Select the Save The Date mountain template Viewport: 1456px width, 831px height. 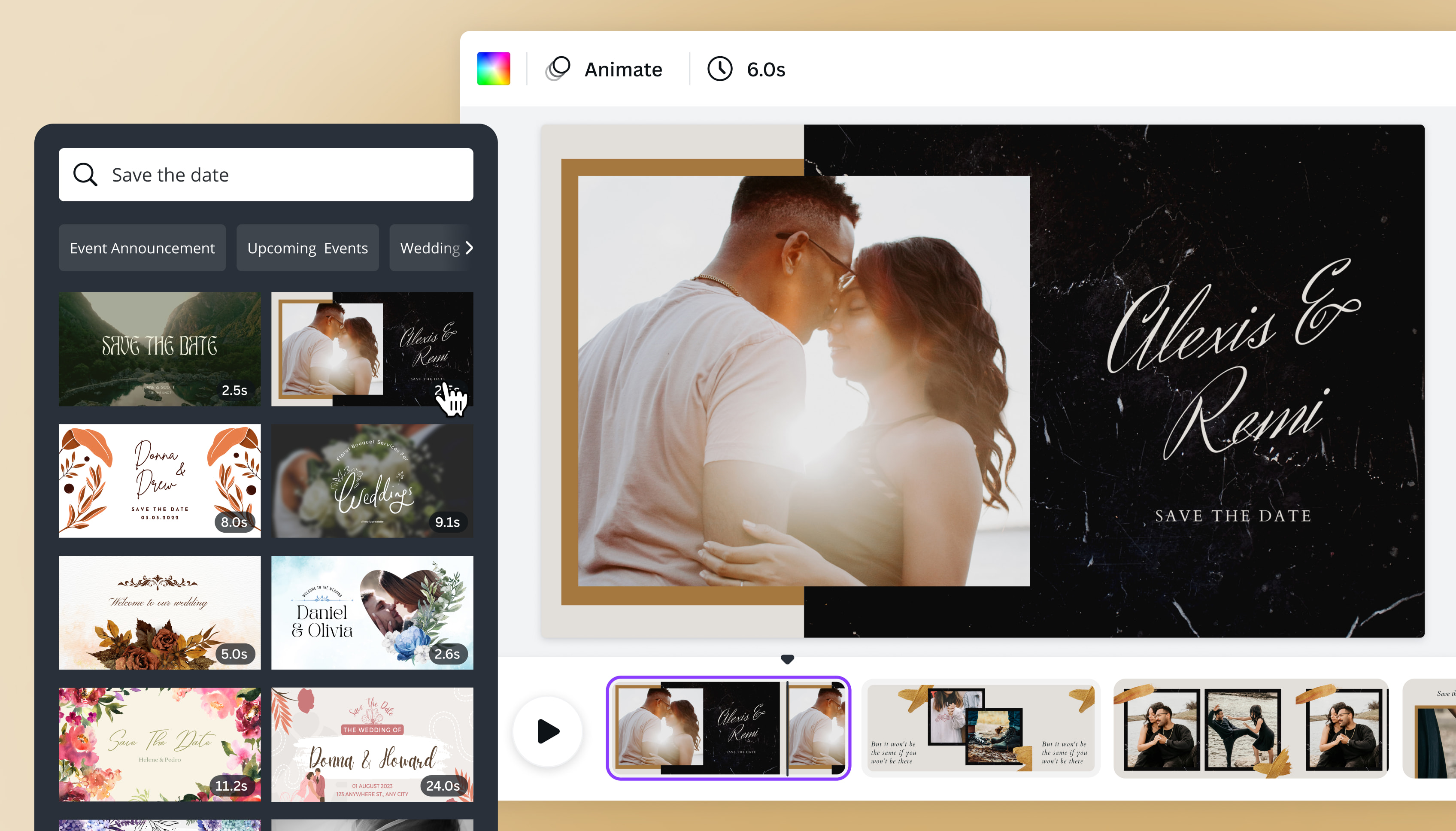click(x=160, y=348)
